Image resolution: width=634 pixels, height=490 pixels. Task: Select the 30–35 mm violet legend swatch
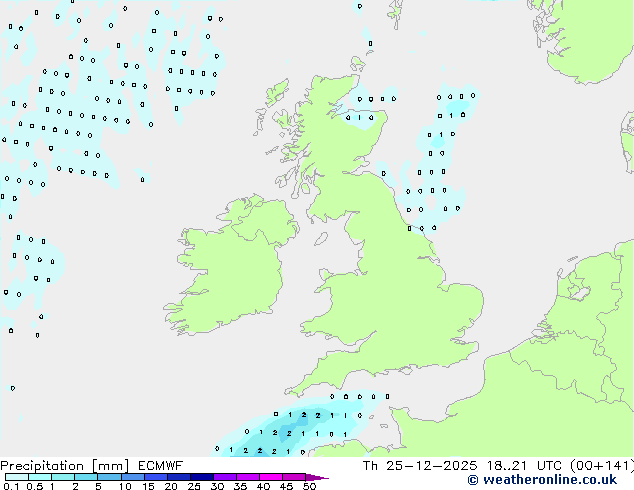[225, 477]
